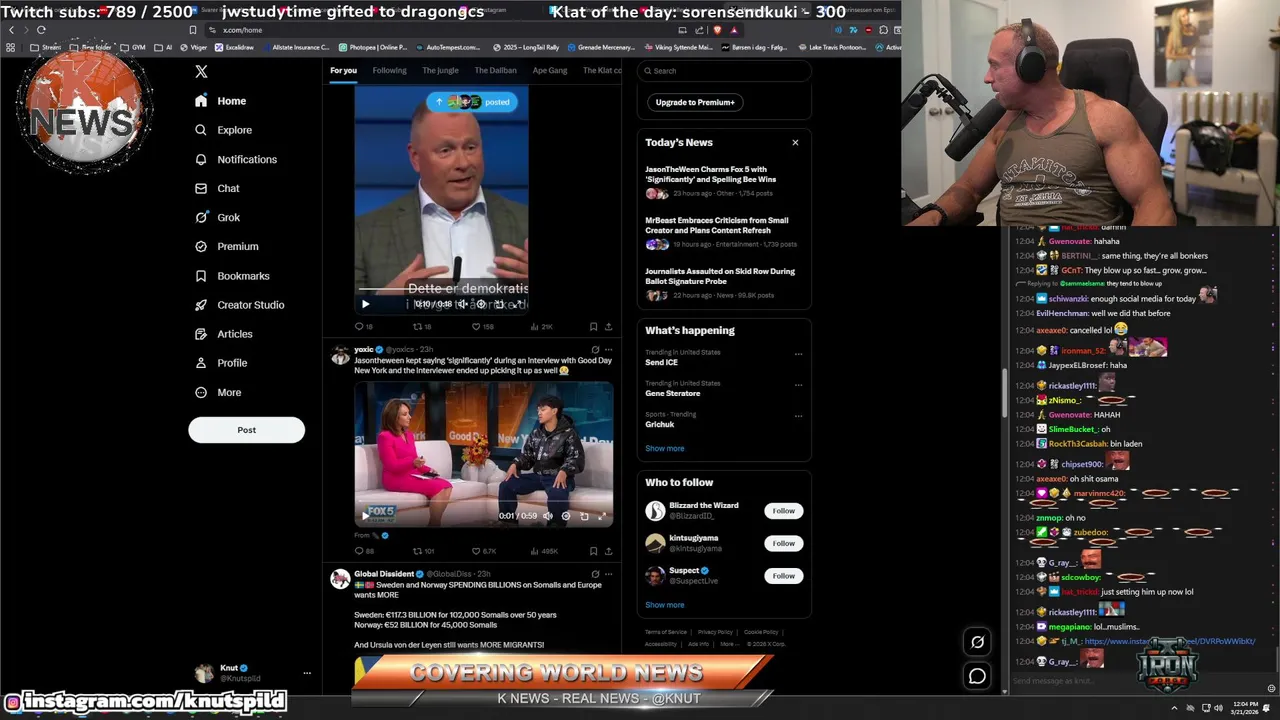Share the yoxic post
The width and height of the screenshot is (1280, 720).
coord(608,551)
